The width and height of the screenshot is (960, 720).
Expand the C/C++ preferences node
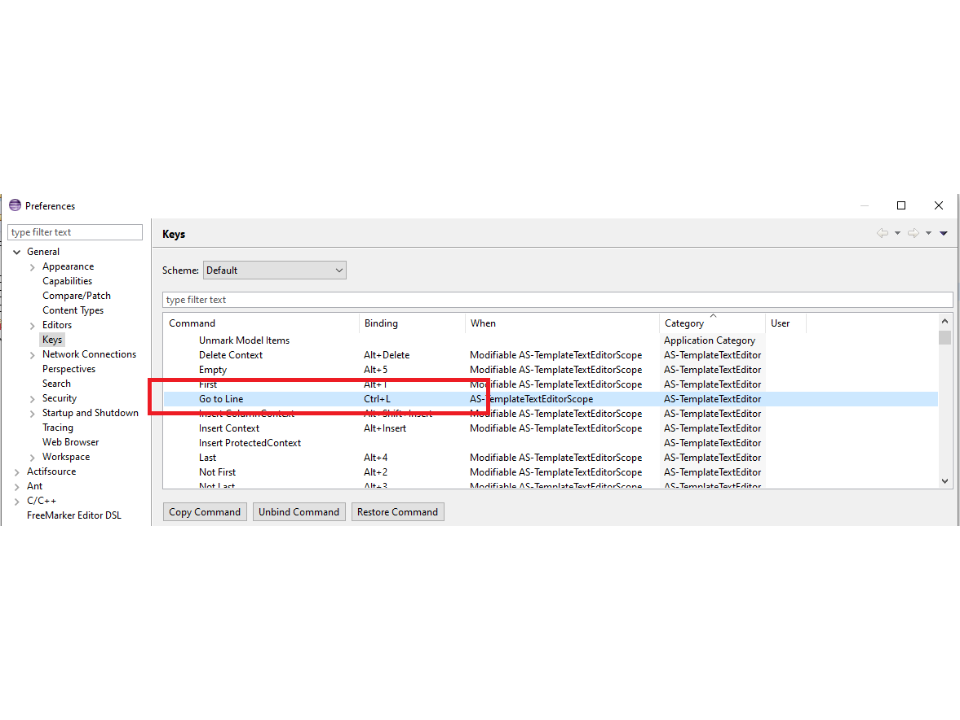pyautogui.click(x=17, y=501)
